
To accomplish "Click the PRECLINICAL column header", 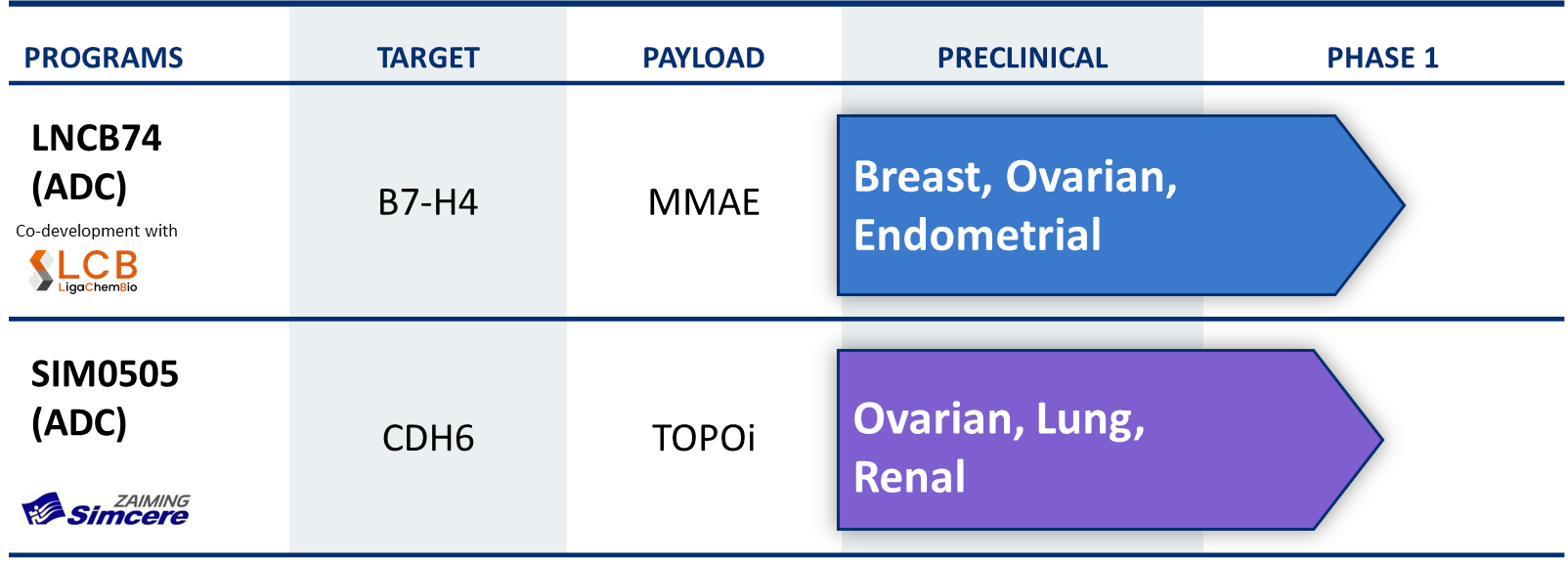I will pos(1023,58).
